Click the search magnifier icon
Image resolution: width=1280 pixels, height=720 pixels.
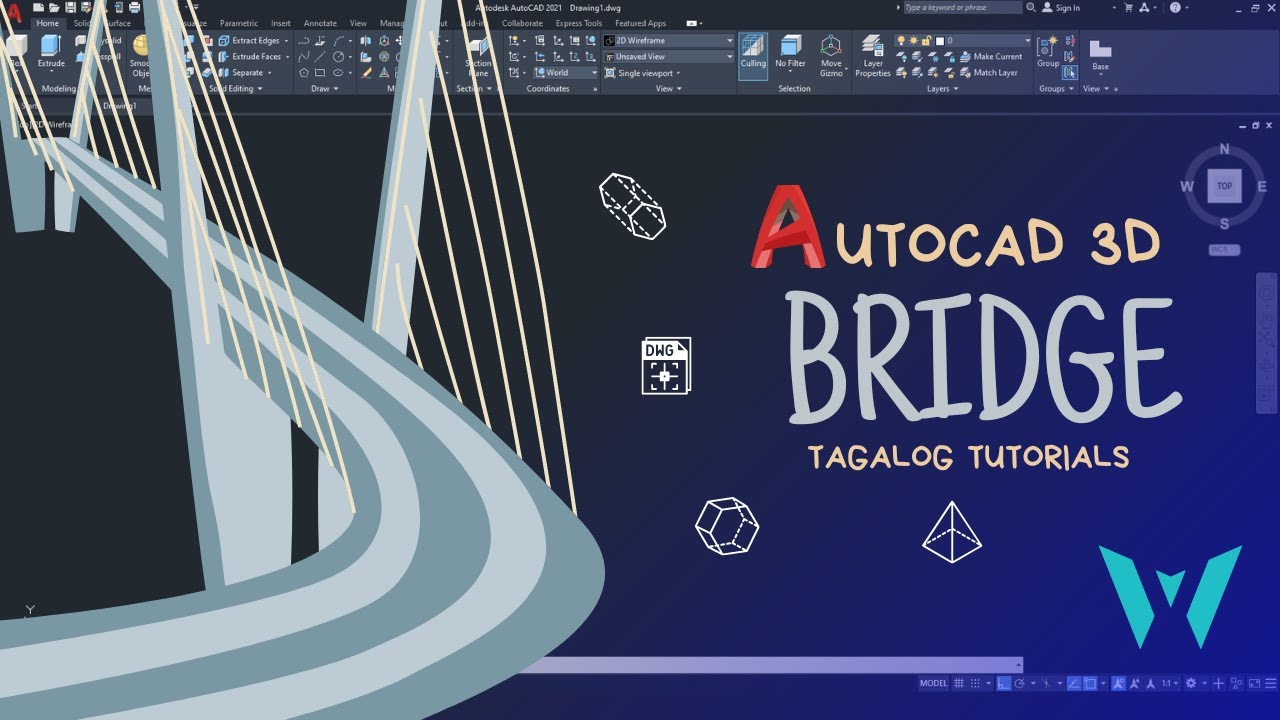1033,7
